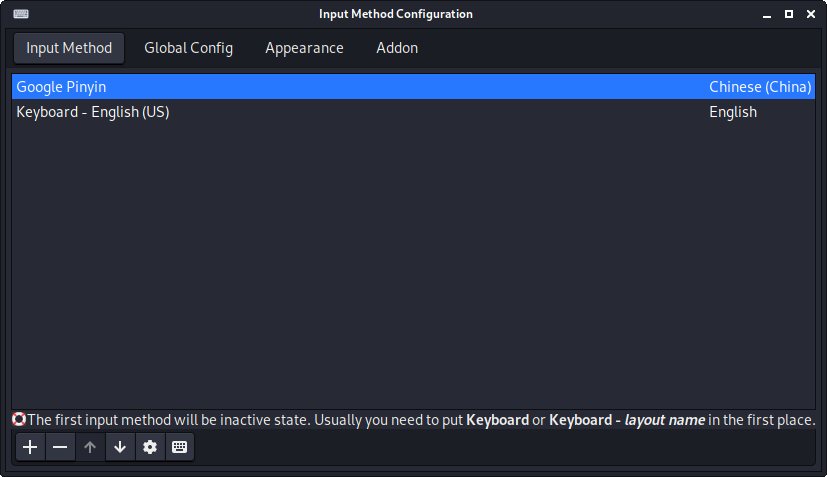827x477 pixels.
Task: Select default keyboard layout icon button
Action: [x=180, y=447]
